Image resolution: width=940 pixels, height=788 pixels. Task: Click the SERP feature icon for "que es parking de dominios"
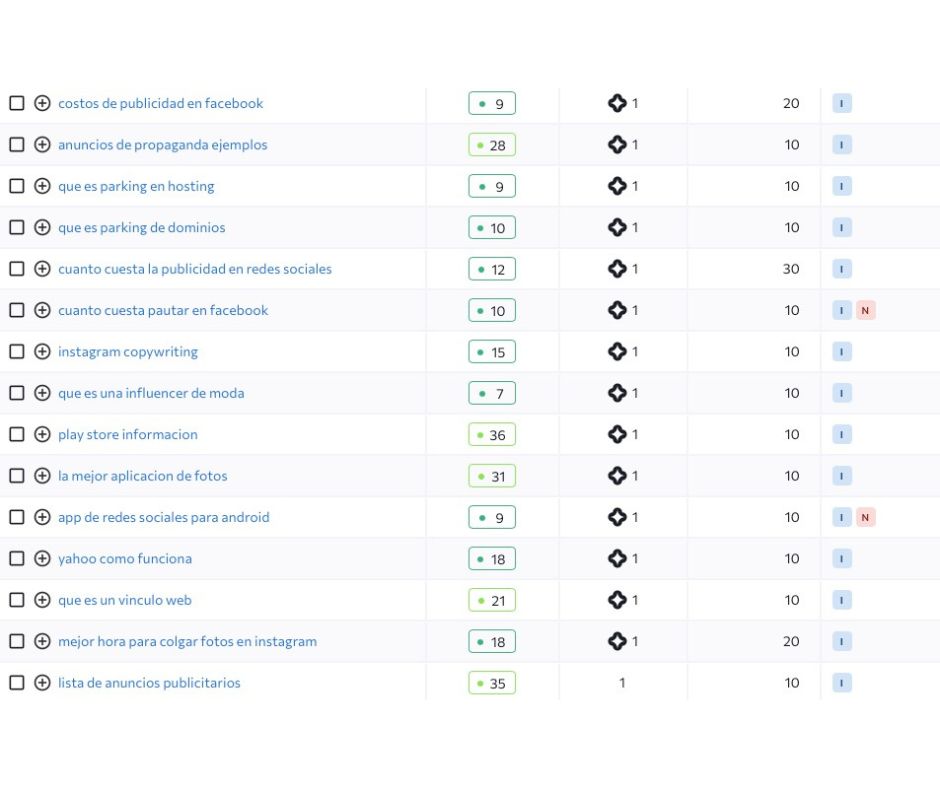[617, 228]
